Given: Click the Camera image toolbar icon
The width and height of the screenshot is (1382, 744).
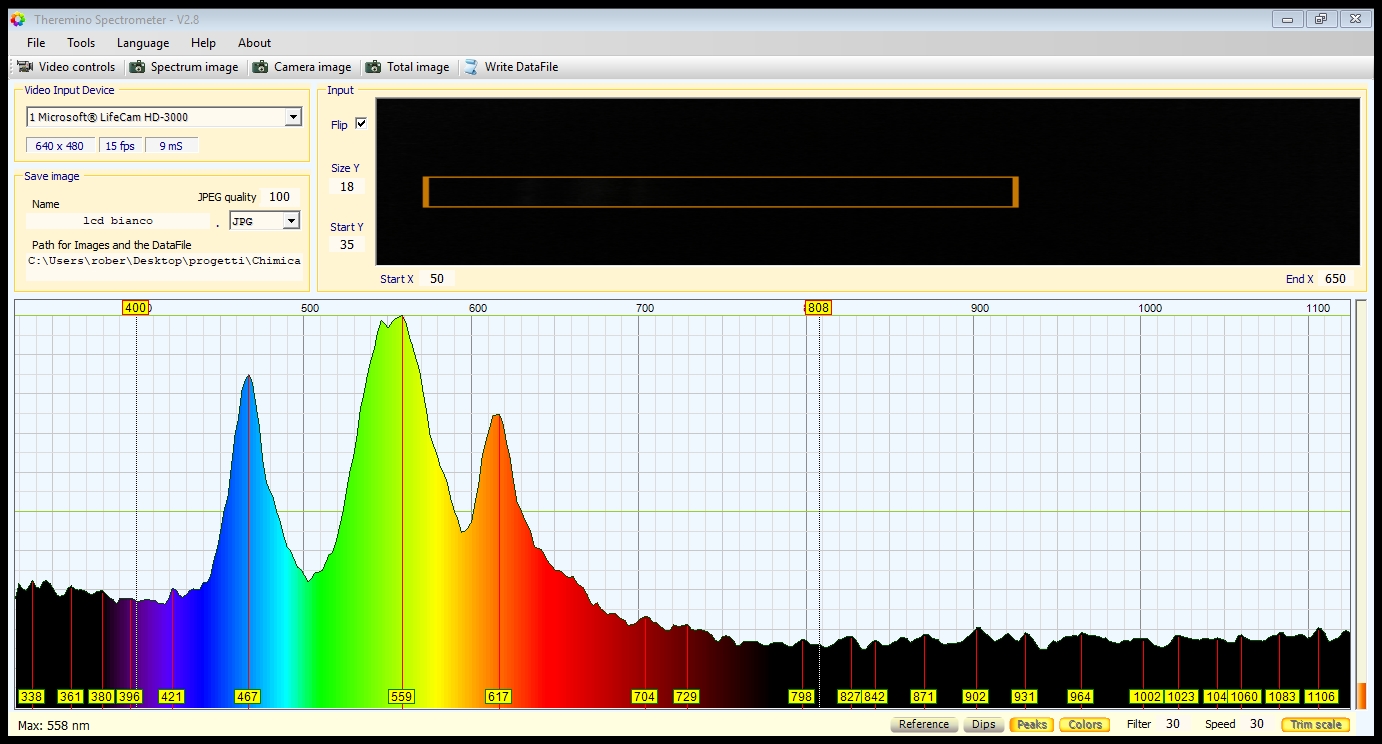Looking at the screenshot, I should click(260, 67).
